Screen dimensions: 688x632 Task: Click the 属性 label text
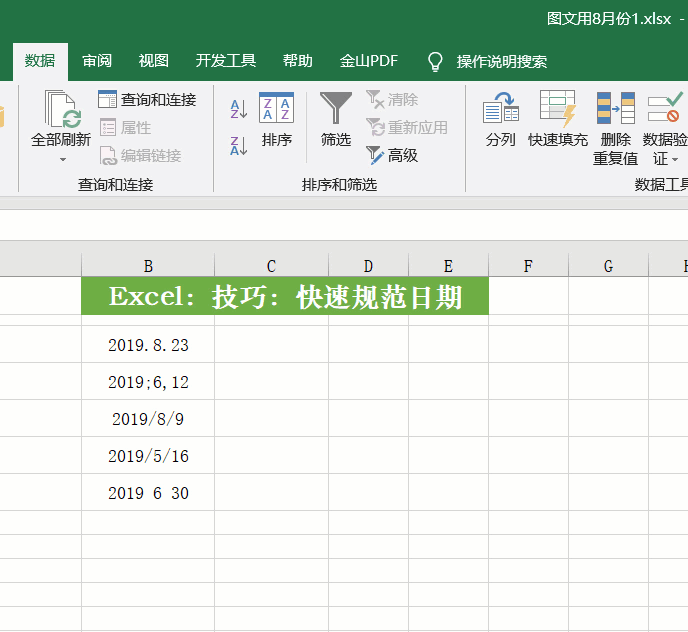136,128
